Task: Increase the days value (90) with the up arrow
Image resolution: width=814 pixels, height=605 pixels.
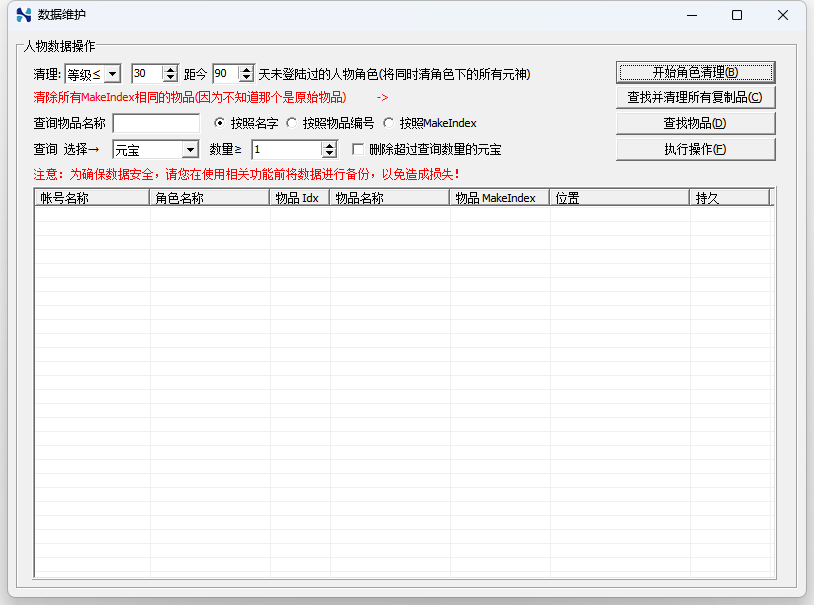Action: tap(246, 70)
